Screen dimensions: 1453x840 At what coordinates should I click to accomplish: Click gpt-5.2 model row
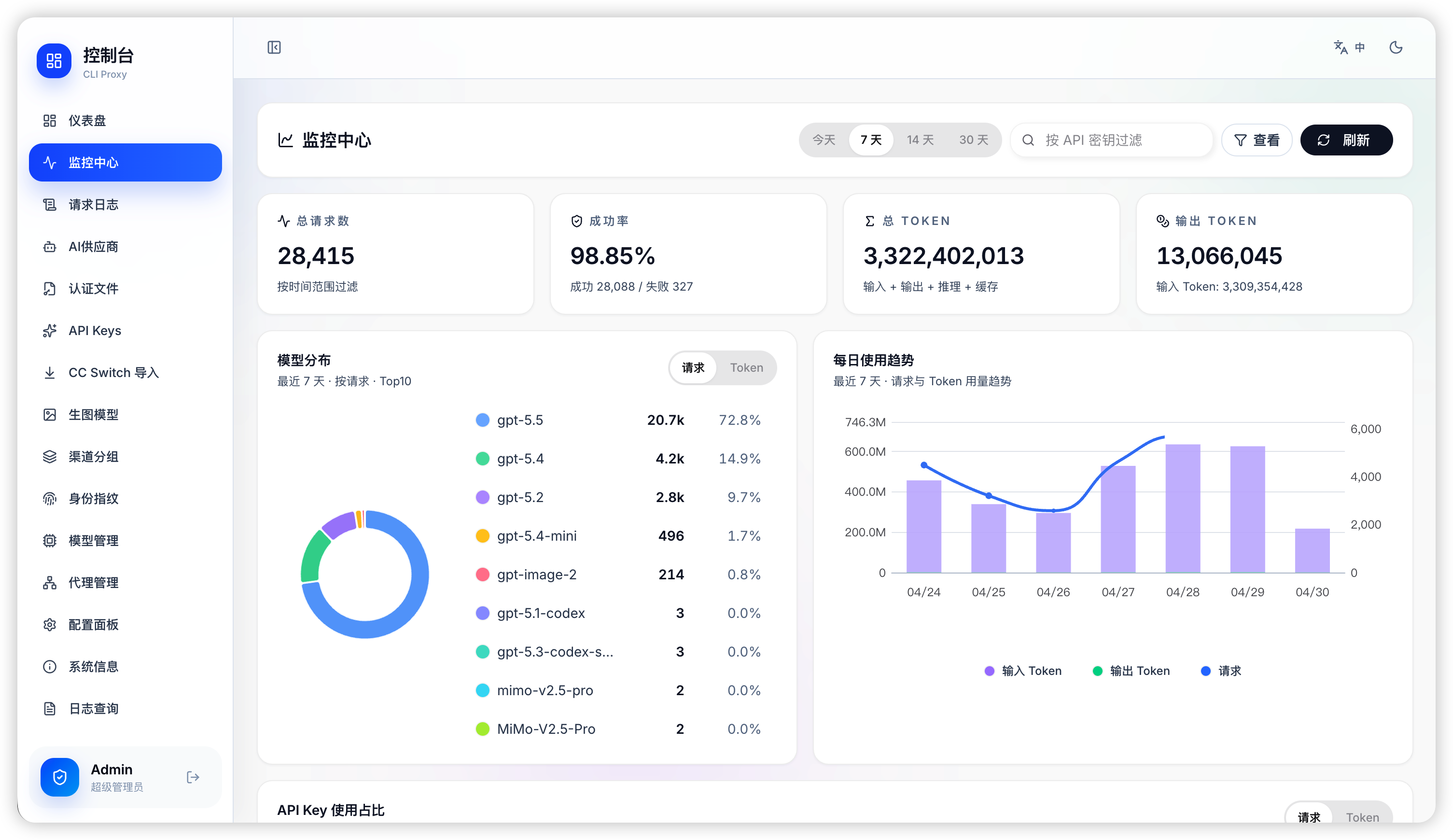pyautogui.click(x=618, y=498)
